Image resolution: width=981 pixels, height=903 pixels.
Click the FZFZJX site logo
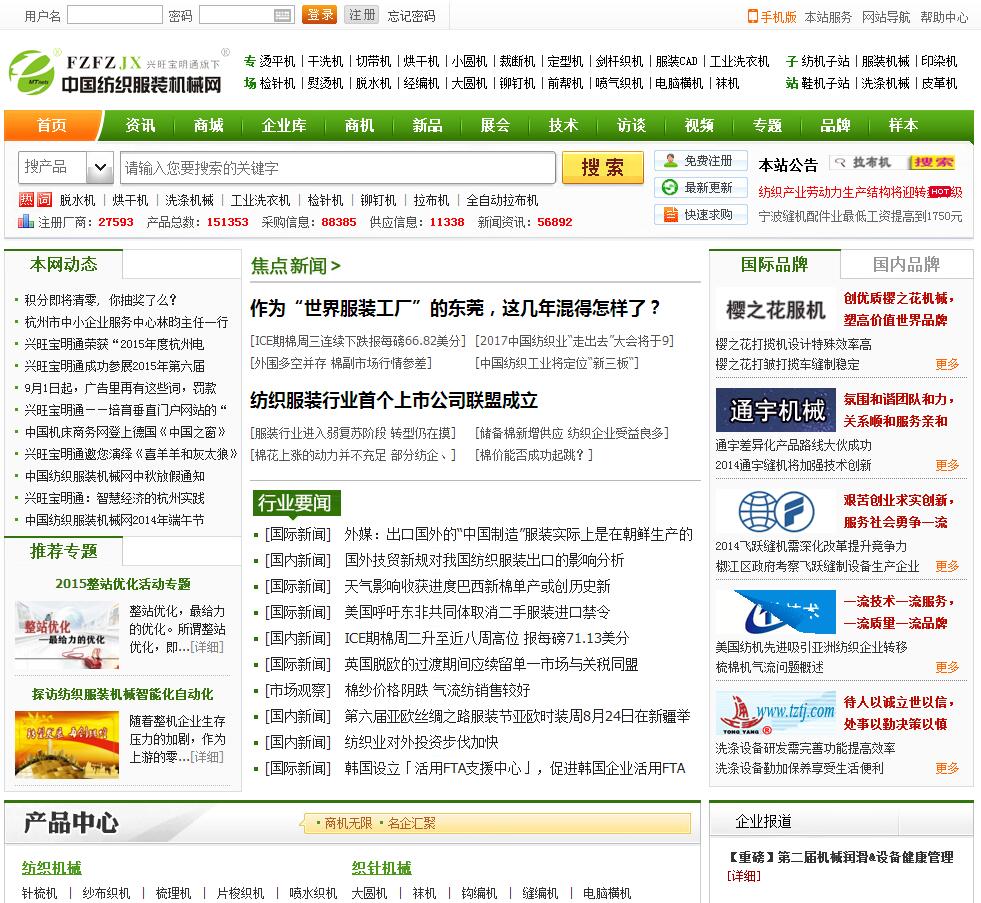116,72
